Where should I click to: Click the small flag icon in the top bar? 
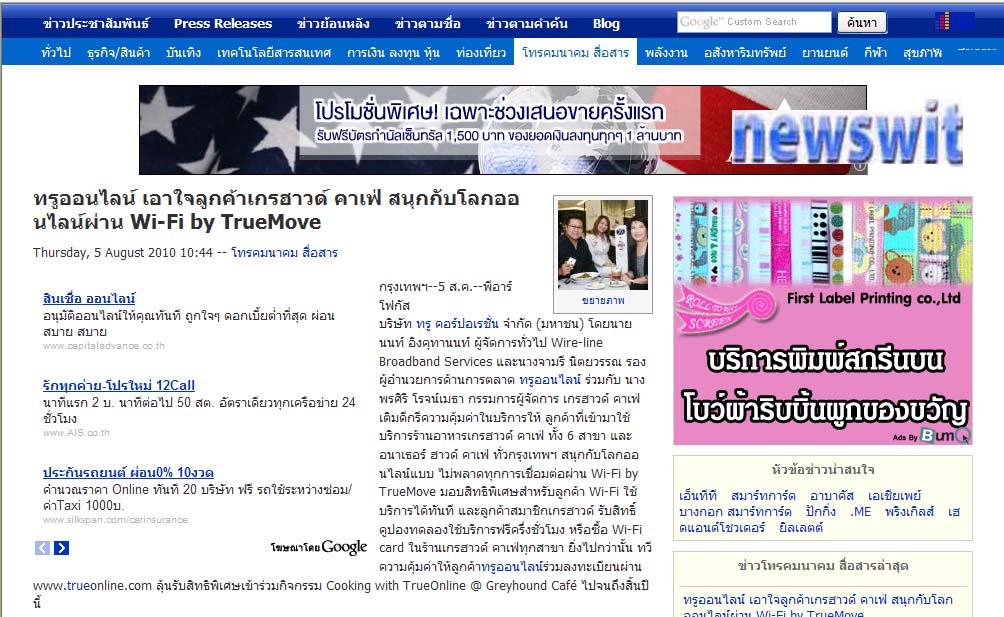click(x=943, y=21)
